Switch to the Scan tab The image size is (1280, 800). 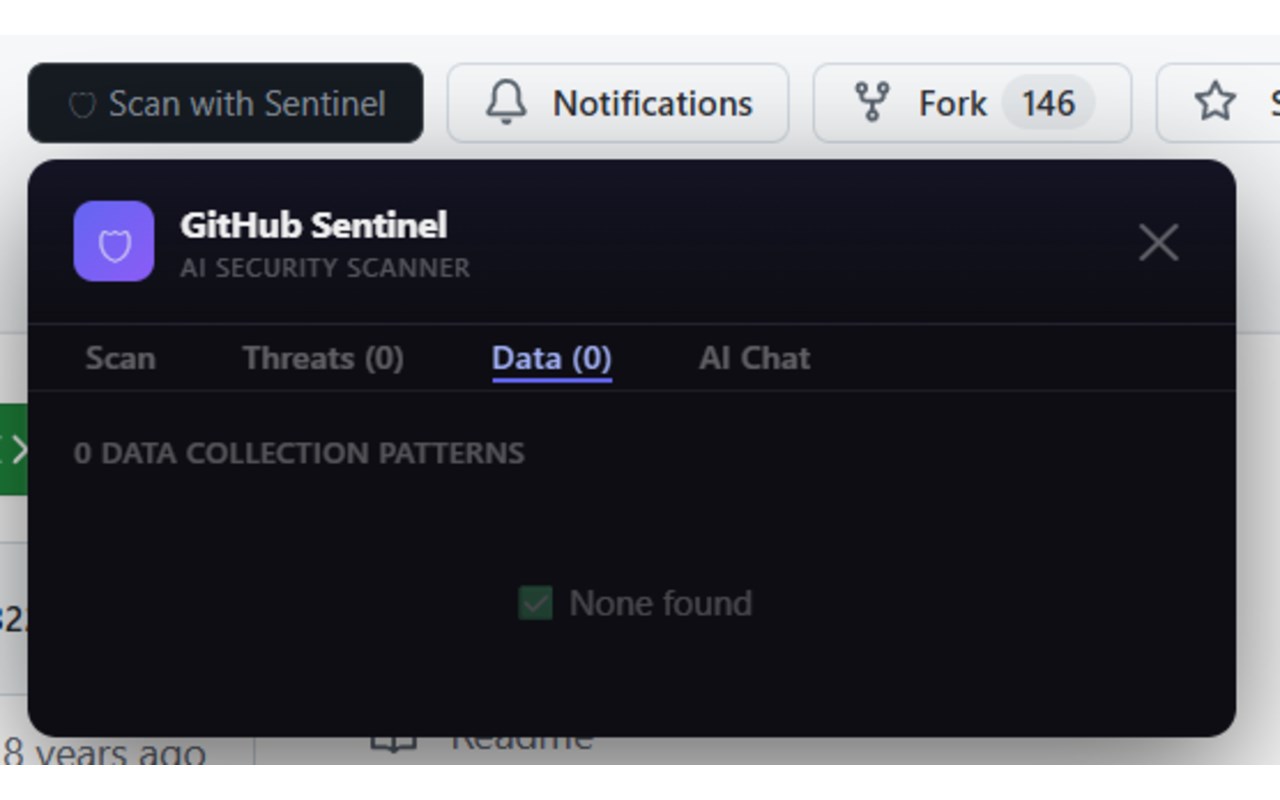[x=120, y=358]
